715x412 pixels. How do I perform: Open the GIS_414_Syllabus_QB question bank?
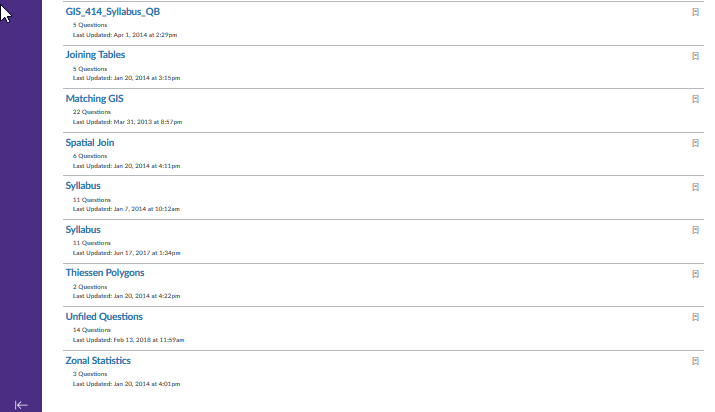click(x=112, y=11)
